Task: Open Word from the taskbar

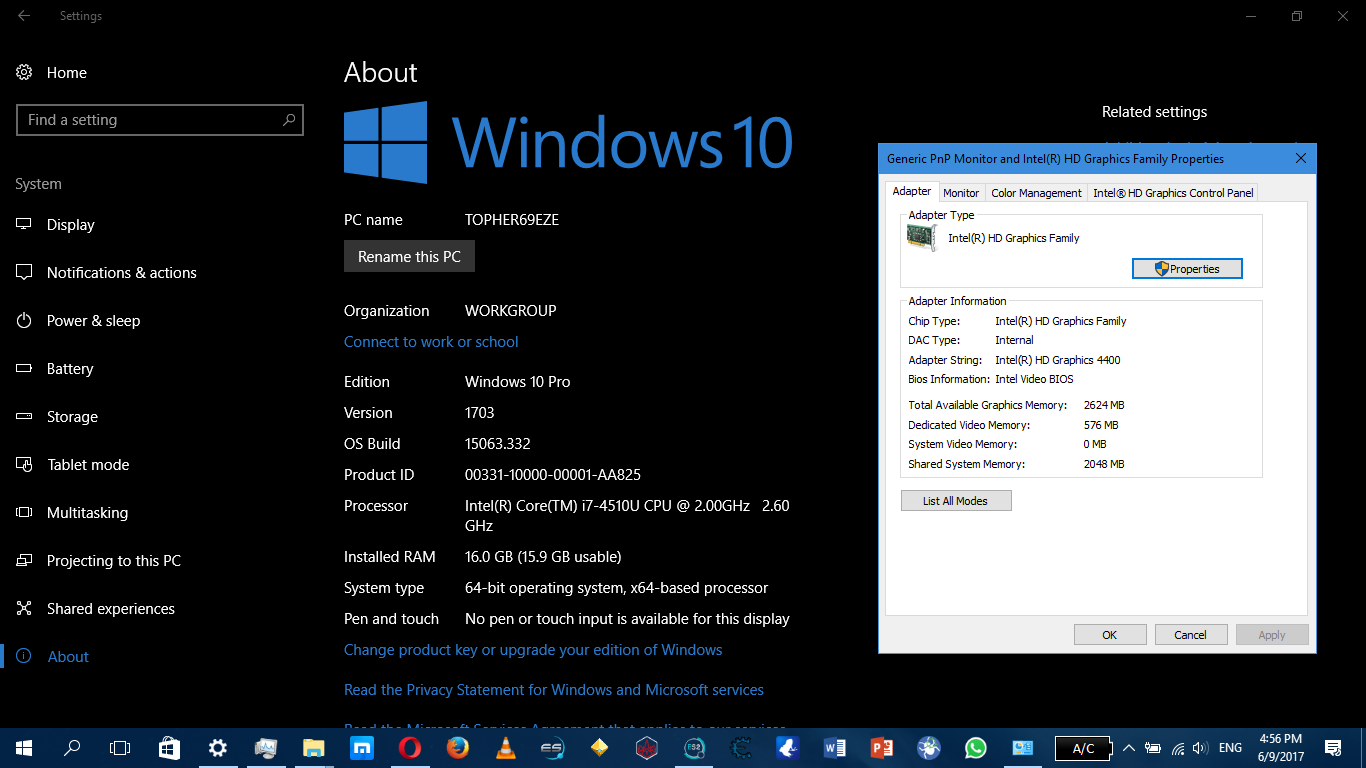Action: pyautogui.click(x=834, y=748)
